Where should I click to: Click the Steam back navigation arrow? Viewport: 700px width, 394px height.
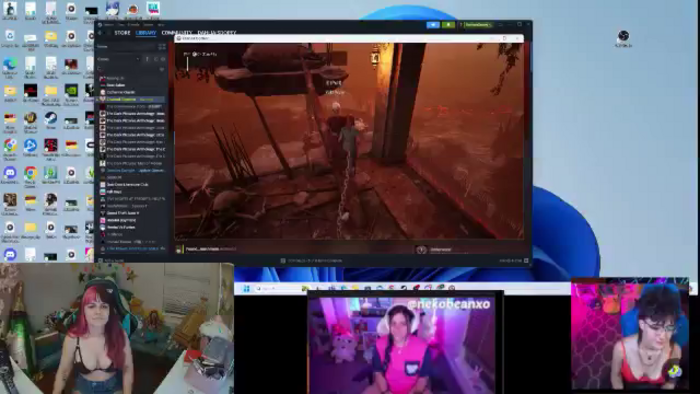tap(100, 33)
